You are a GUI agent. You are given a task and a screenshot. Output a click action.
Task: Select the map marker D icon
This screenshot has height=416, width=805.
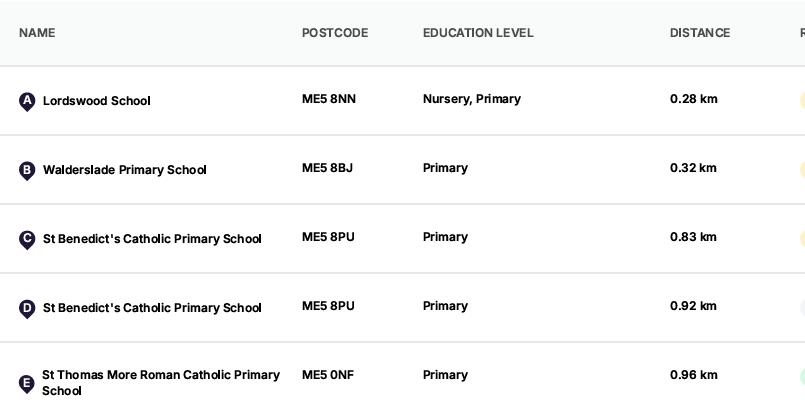(x=27, y=308)
